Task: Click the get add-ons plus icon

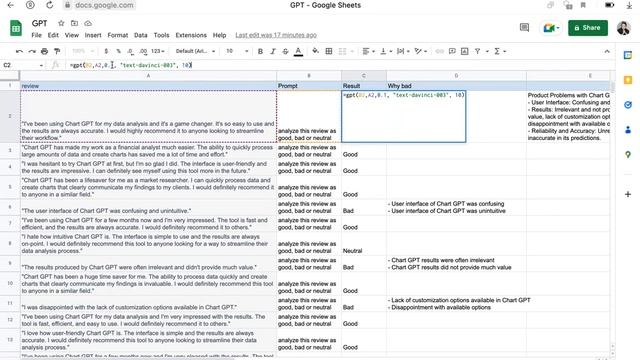Action: click(x=628, y=194)
